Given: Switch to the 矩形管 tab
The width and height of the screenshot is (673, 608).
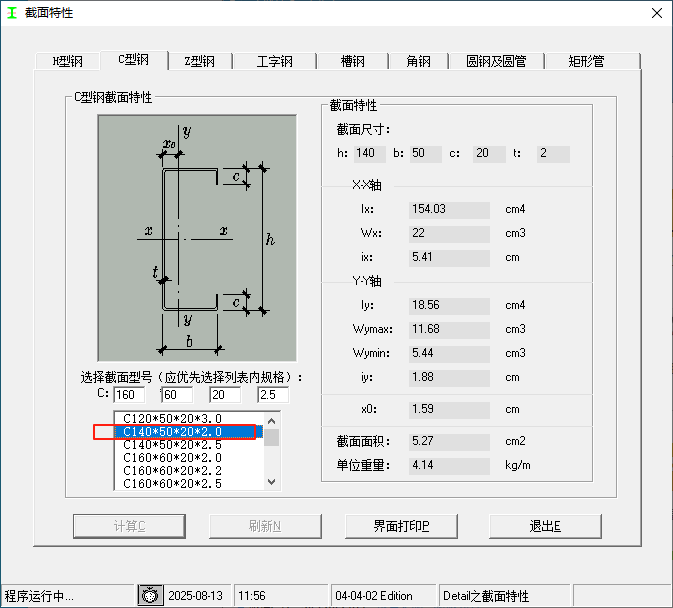Looking at the screenshot, I should click(x=592, y=61).
